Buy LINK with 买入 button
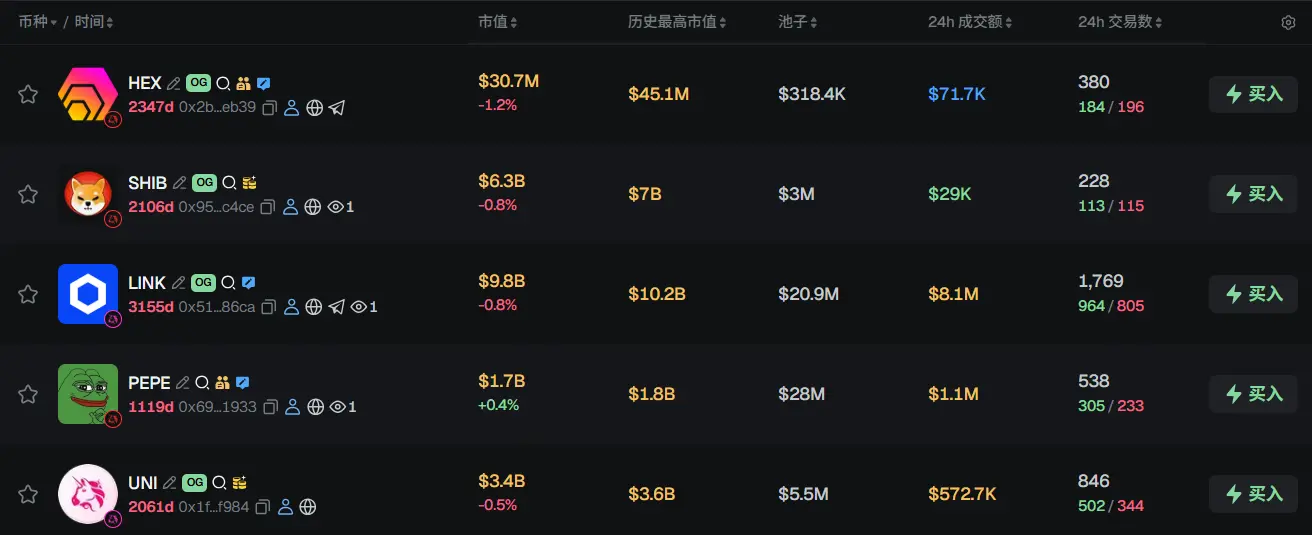The height and width of the screenshot is (535, 1312). click(x=1254, y=294)
